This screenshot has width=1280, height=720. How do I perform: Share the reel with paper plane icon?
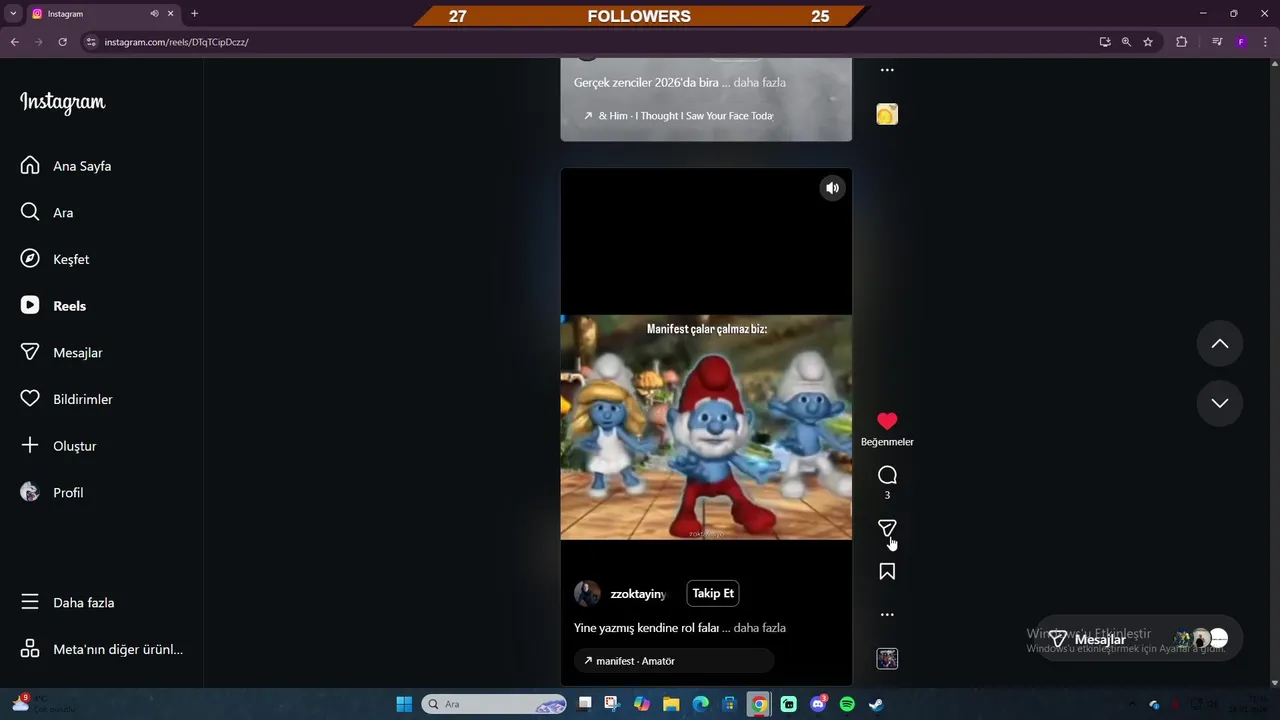pyautogui.click(x=887, y=528)
